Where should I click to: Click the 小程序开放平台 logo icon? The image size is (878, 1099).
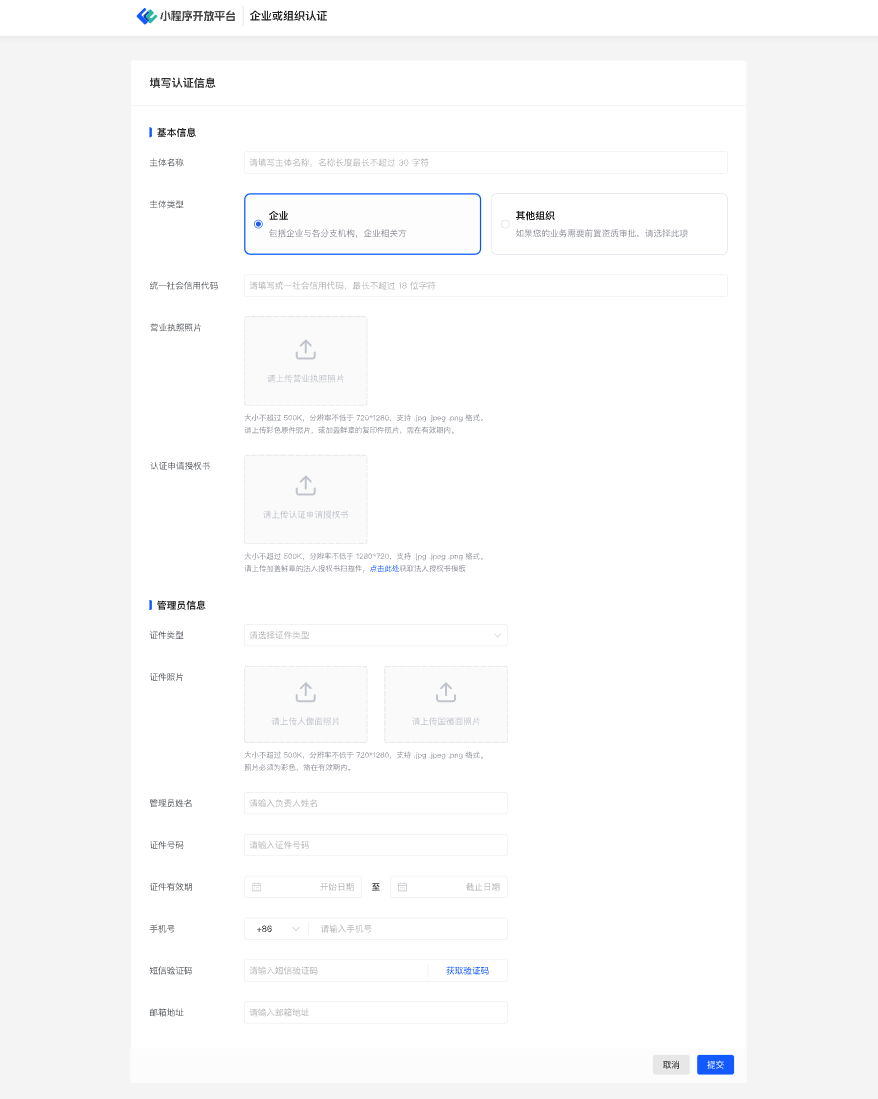click(146, 16)
